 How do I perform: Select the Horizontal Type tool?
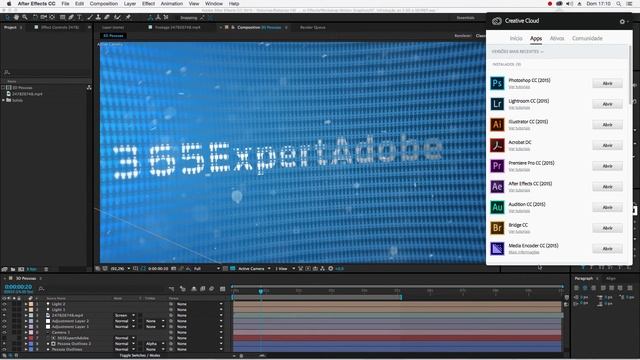[x=79, y=18]
